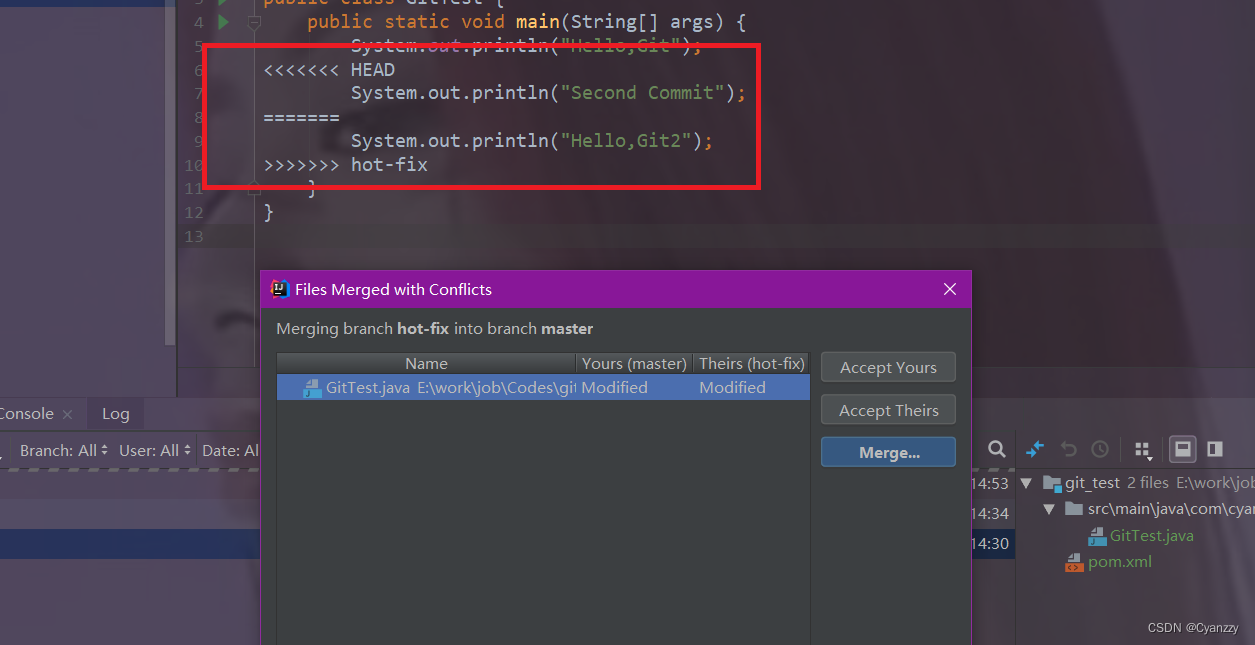Open the Date filter dropdown
This screenshot has height=645, width=1255.
click(230, 450)
